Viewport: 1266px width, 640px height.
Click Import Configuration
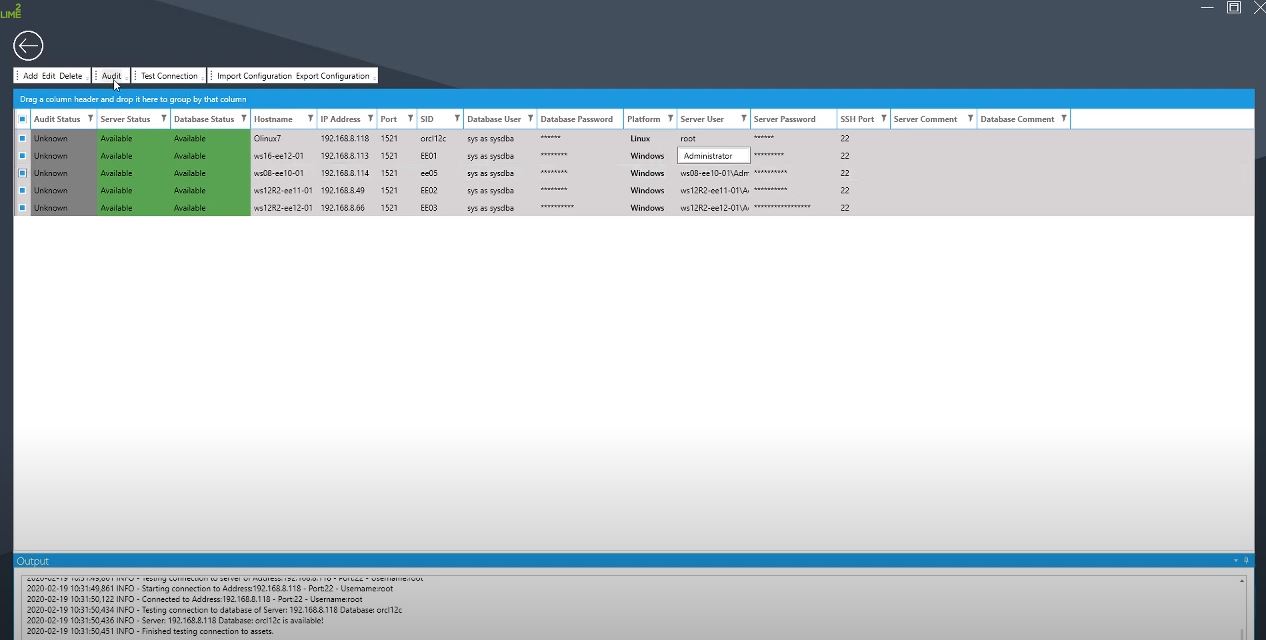[254, 76]
